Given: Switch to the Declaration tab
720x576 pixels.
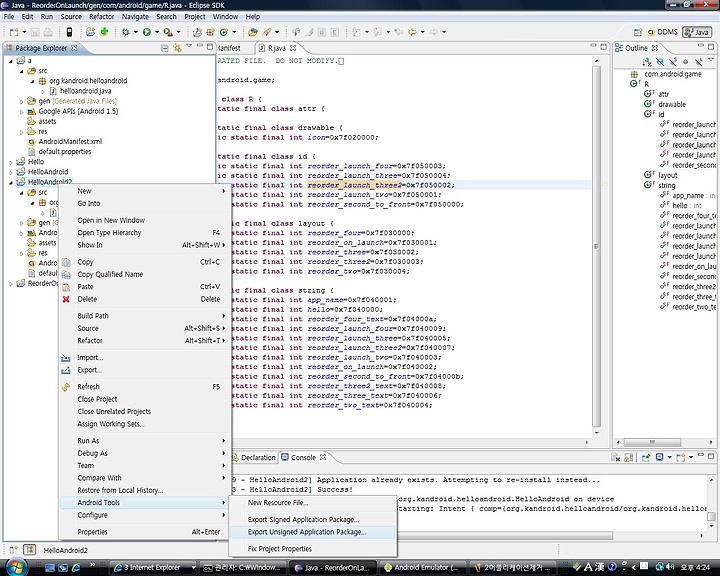Looking at the screenshot, I should [x=254, y=457].
